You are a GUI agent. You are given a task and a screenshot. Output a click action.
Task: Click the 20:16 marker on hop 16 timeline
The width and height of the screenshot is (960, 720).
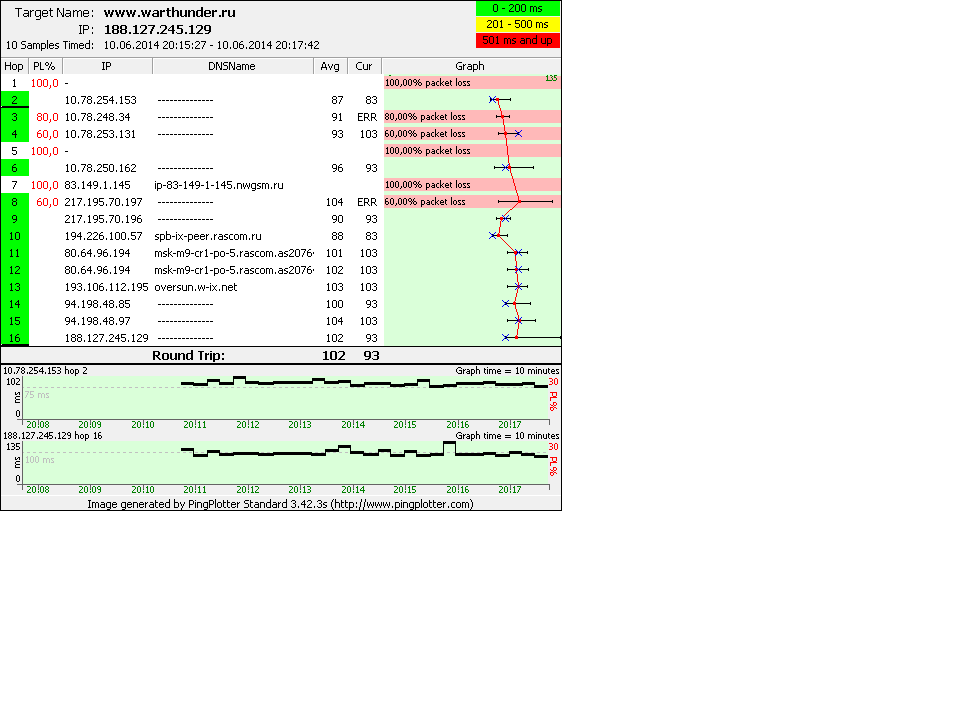[x=457, y=490]
